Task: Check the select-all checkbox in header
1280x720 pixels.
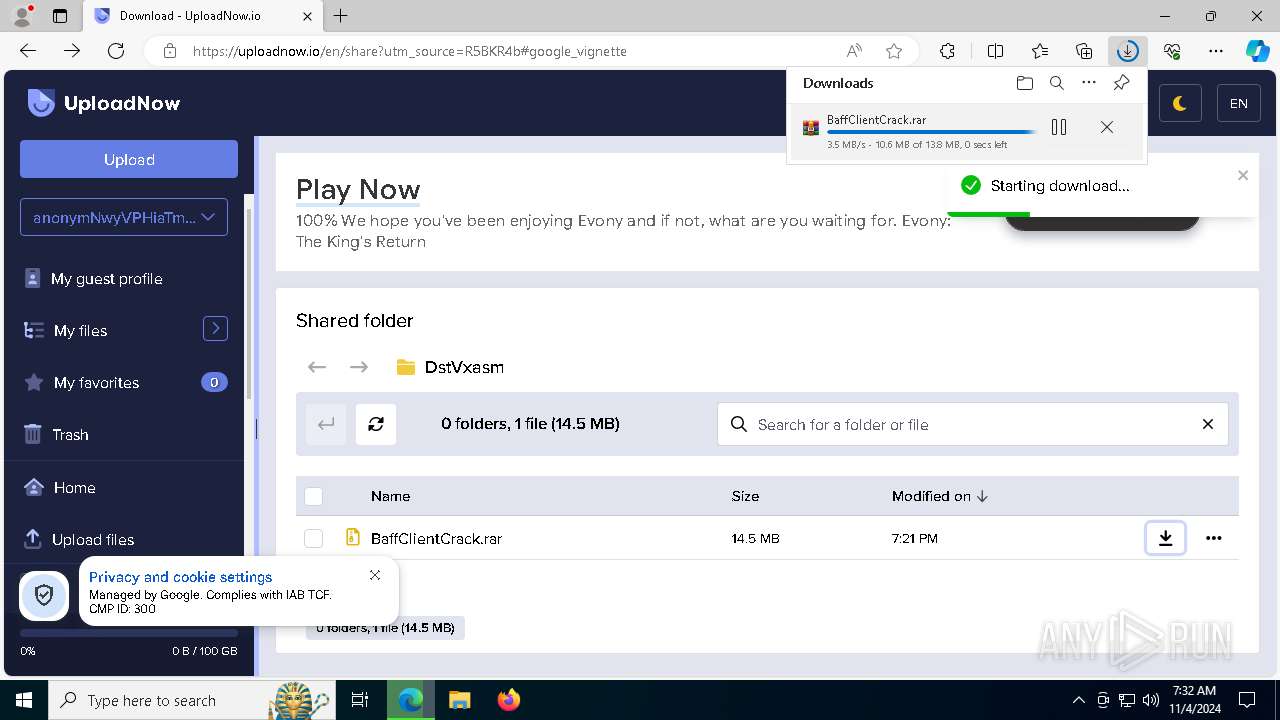Action: (x=314, y=496)
